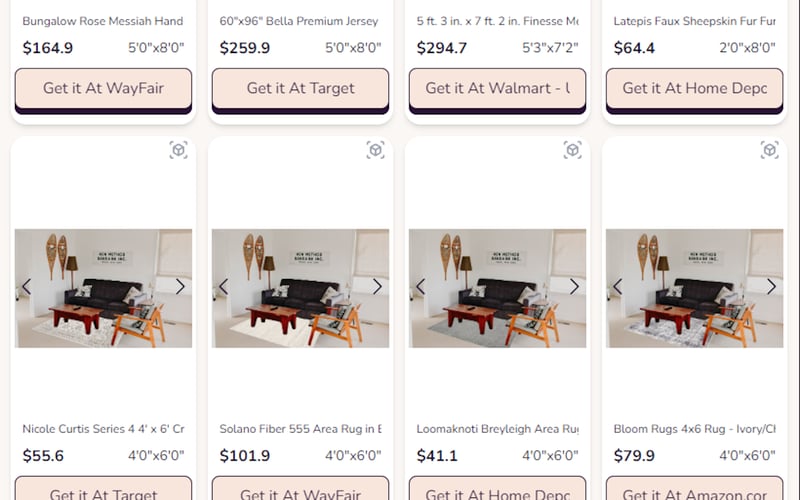Show next image for Nicole Curtis rug
Image resolution: width=800 pixels, height=500 pixels.
coord(180,287)
